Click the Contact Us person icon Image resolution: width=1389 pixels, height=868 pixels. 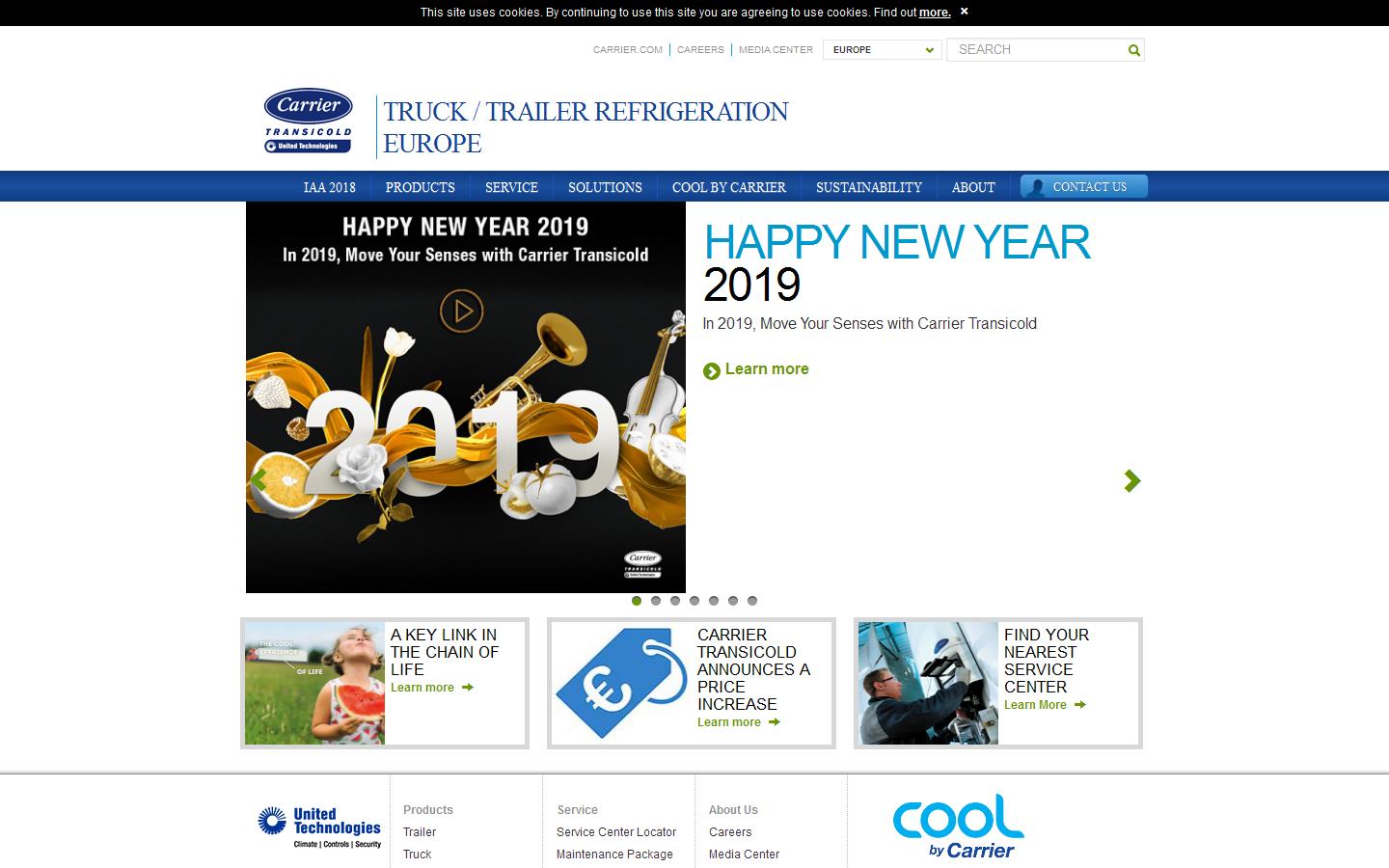tap(1038, 186)
